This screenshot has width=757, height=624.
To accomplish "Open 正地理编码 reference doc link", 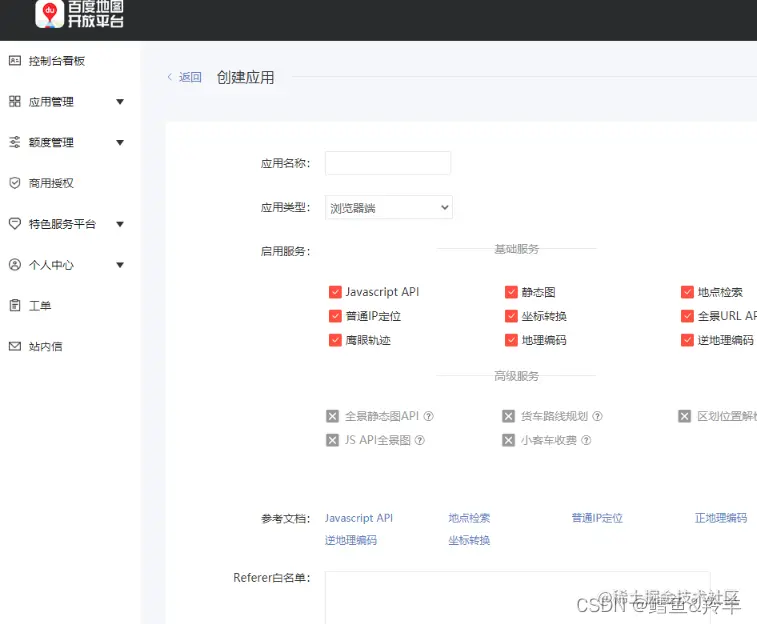I will [721, 518].
